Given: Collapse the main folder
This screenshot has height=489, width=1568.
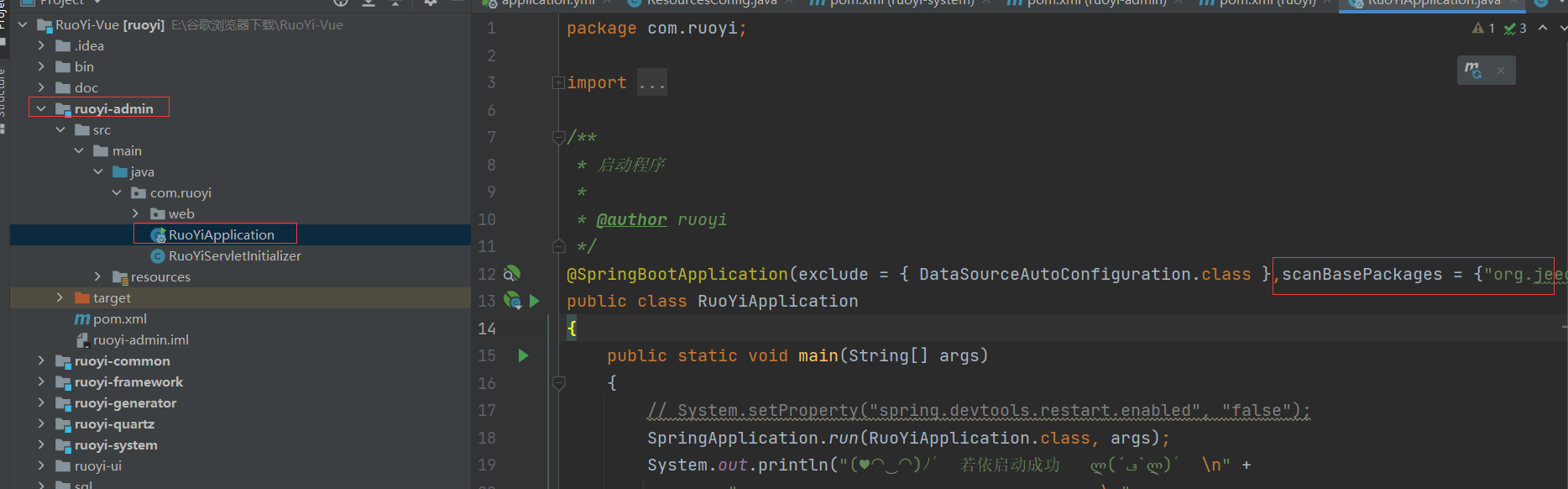Looking at the screenshot, I should [x=79, y=151].
